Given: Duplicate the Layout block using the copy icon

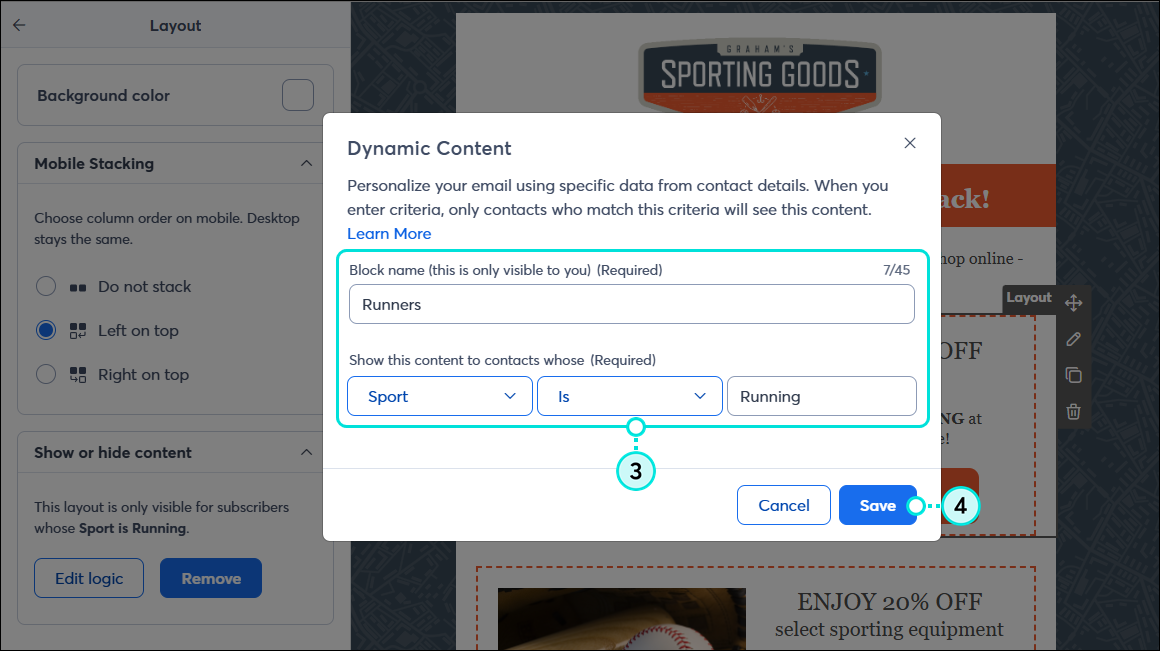Looking at the screenshot, I should coord(1073,375).
